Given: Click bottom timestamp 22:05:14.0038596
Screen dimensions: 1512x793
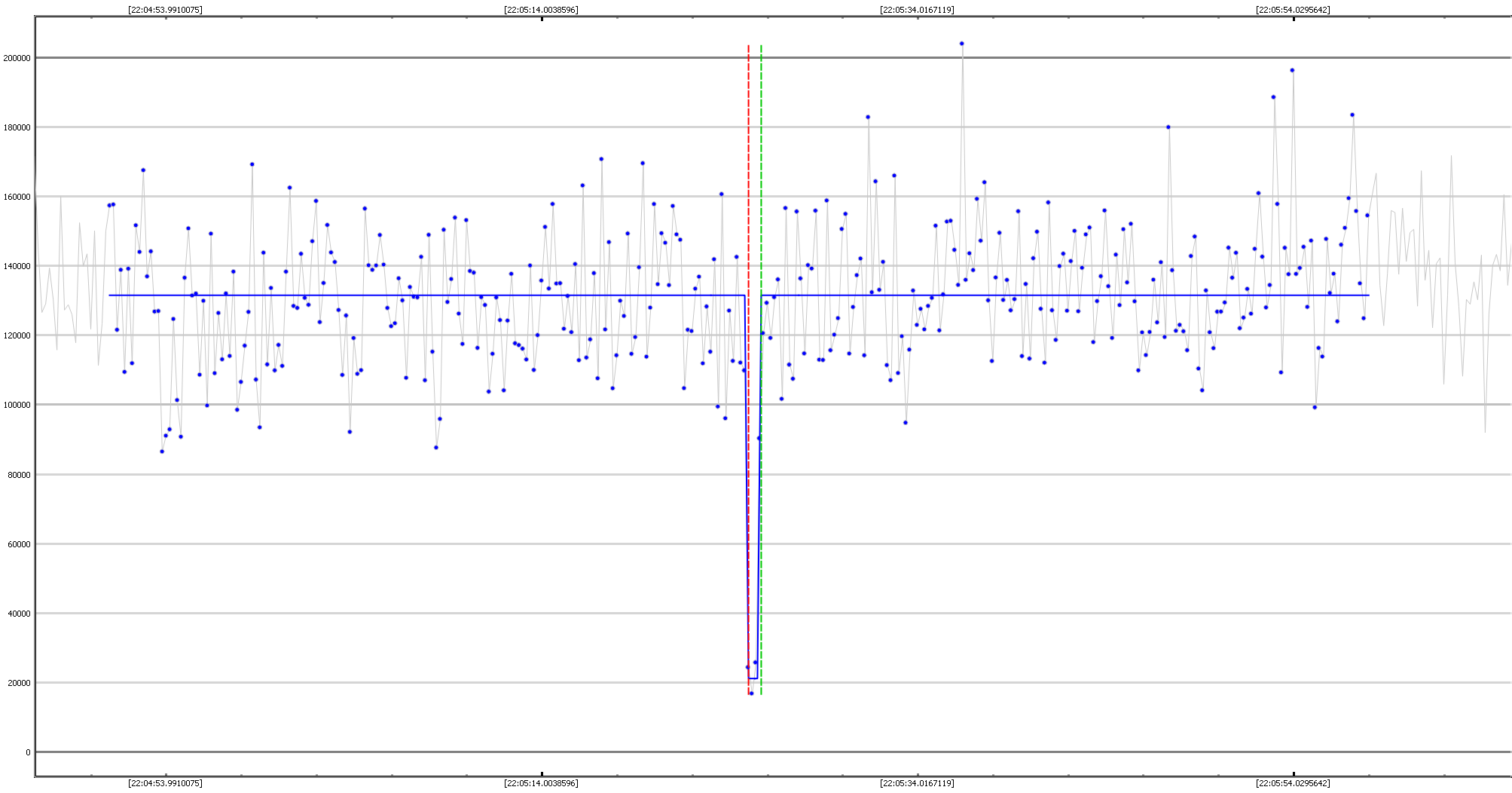Looking at the screenshot, I should point(541,783).
